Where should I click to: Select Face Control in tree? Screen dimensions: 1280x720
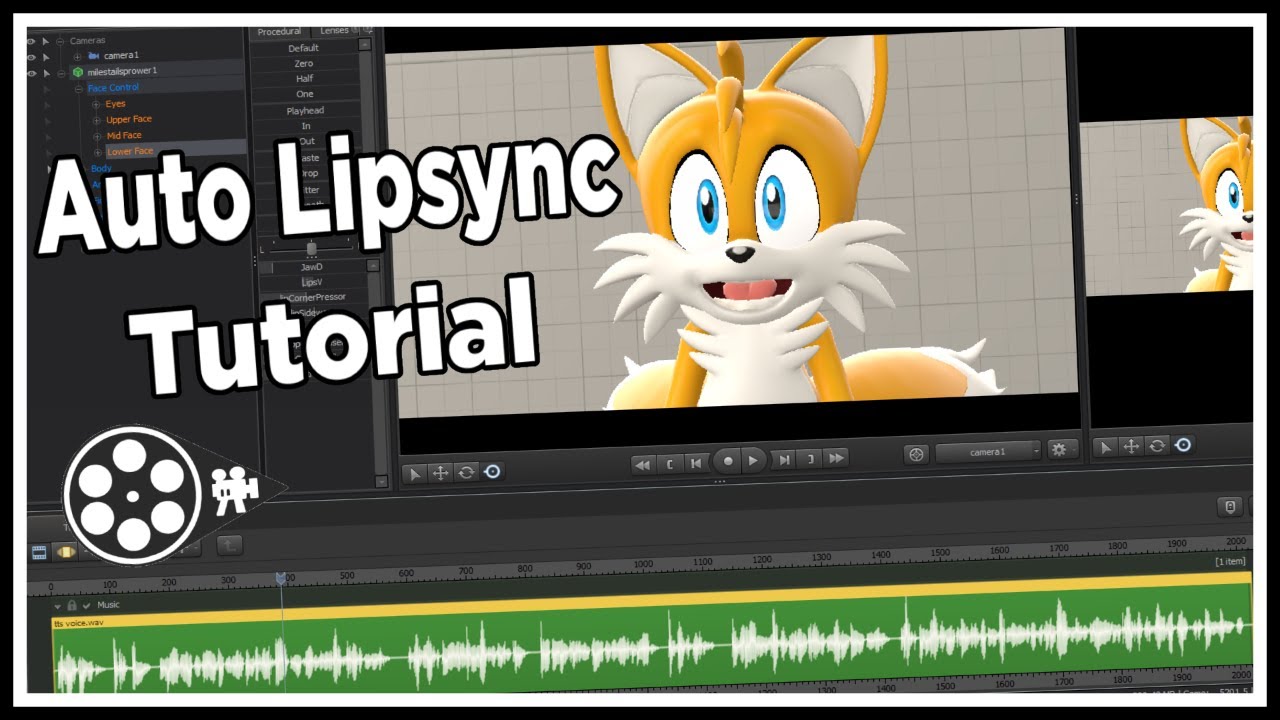[113, 88]
